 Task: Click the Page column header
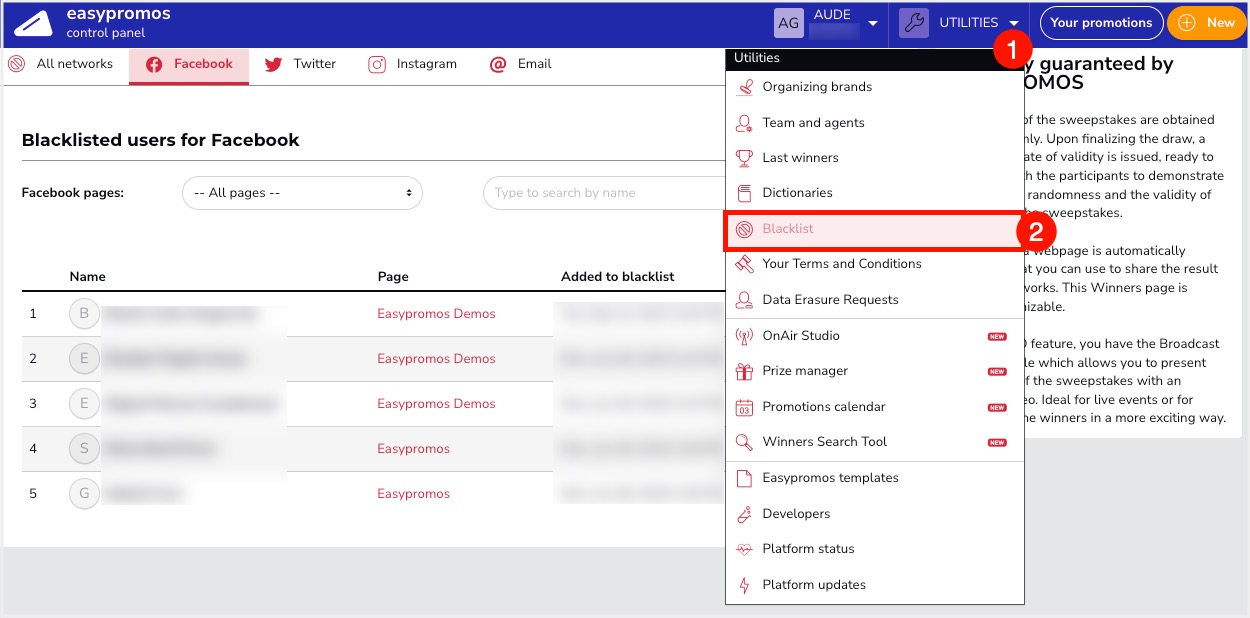coord(393,277)
